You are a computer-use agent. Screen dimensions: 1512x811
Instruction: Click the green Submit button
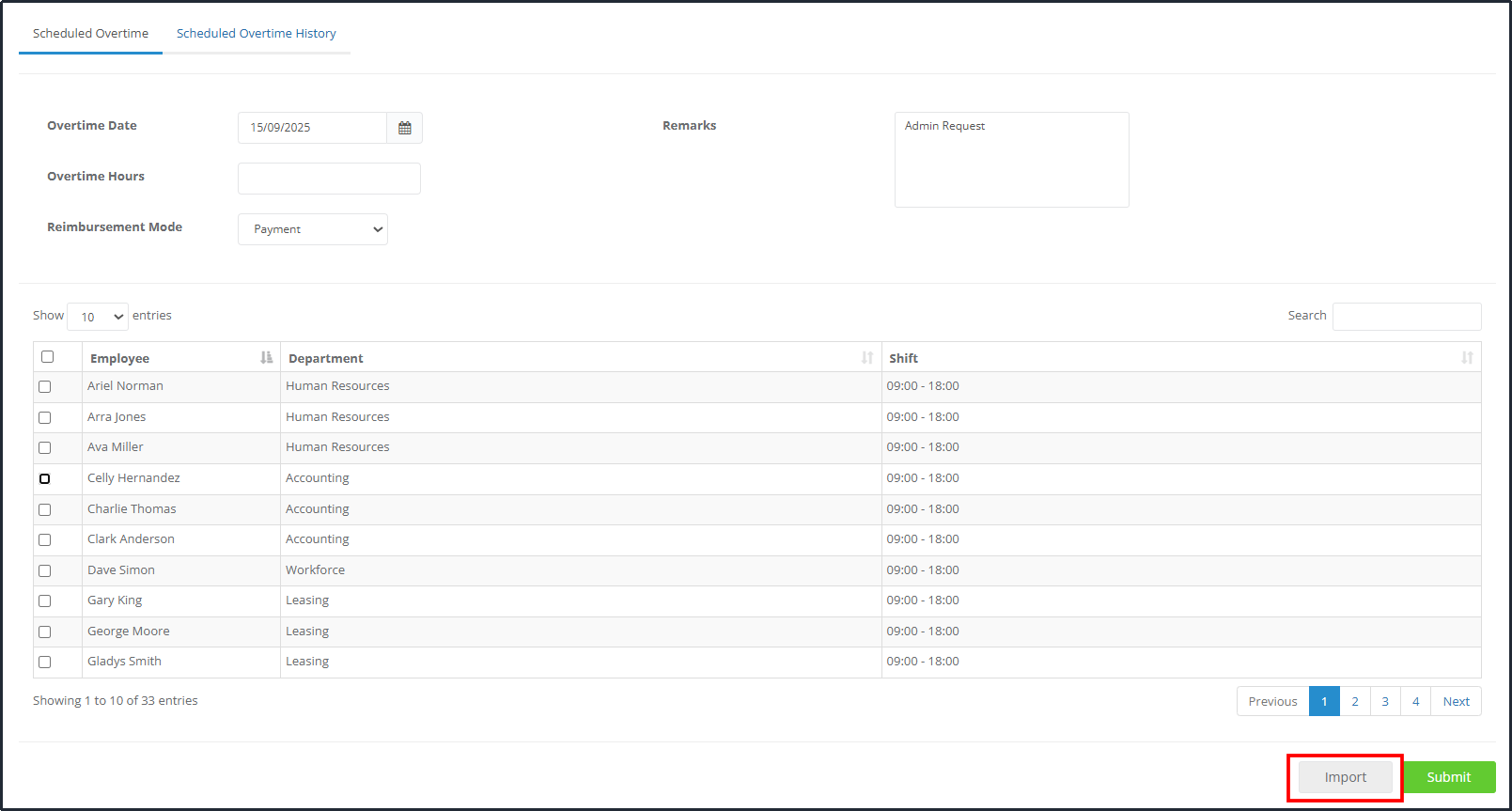click(x=1448, y=777)
